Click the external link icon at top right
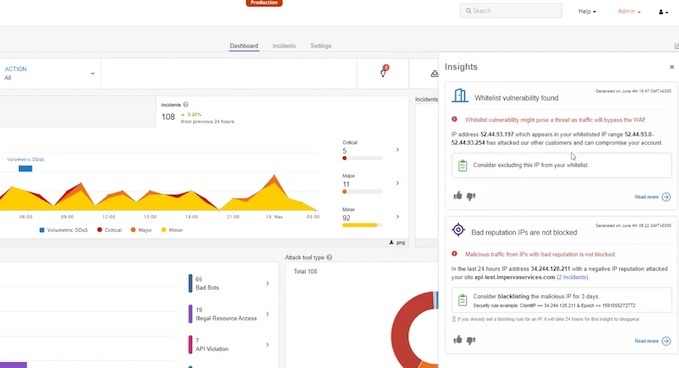 click(x=676, y=46)
